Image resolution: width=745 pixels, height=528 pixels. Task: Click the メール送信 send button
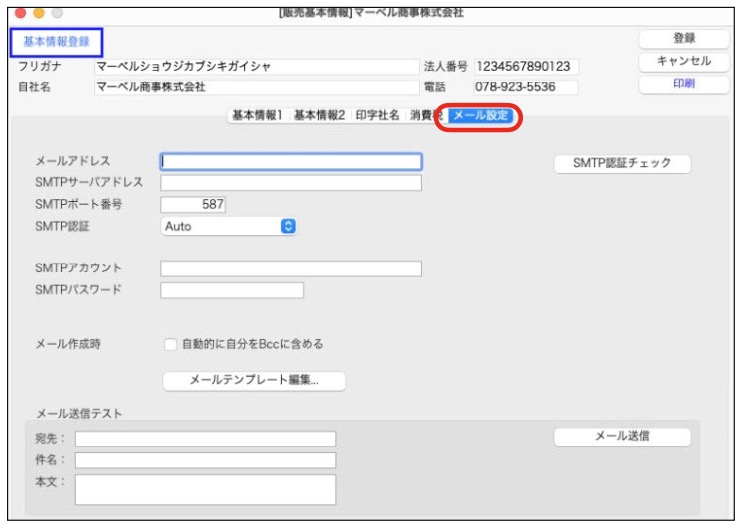pos(622,436)
